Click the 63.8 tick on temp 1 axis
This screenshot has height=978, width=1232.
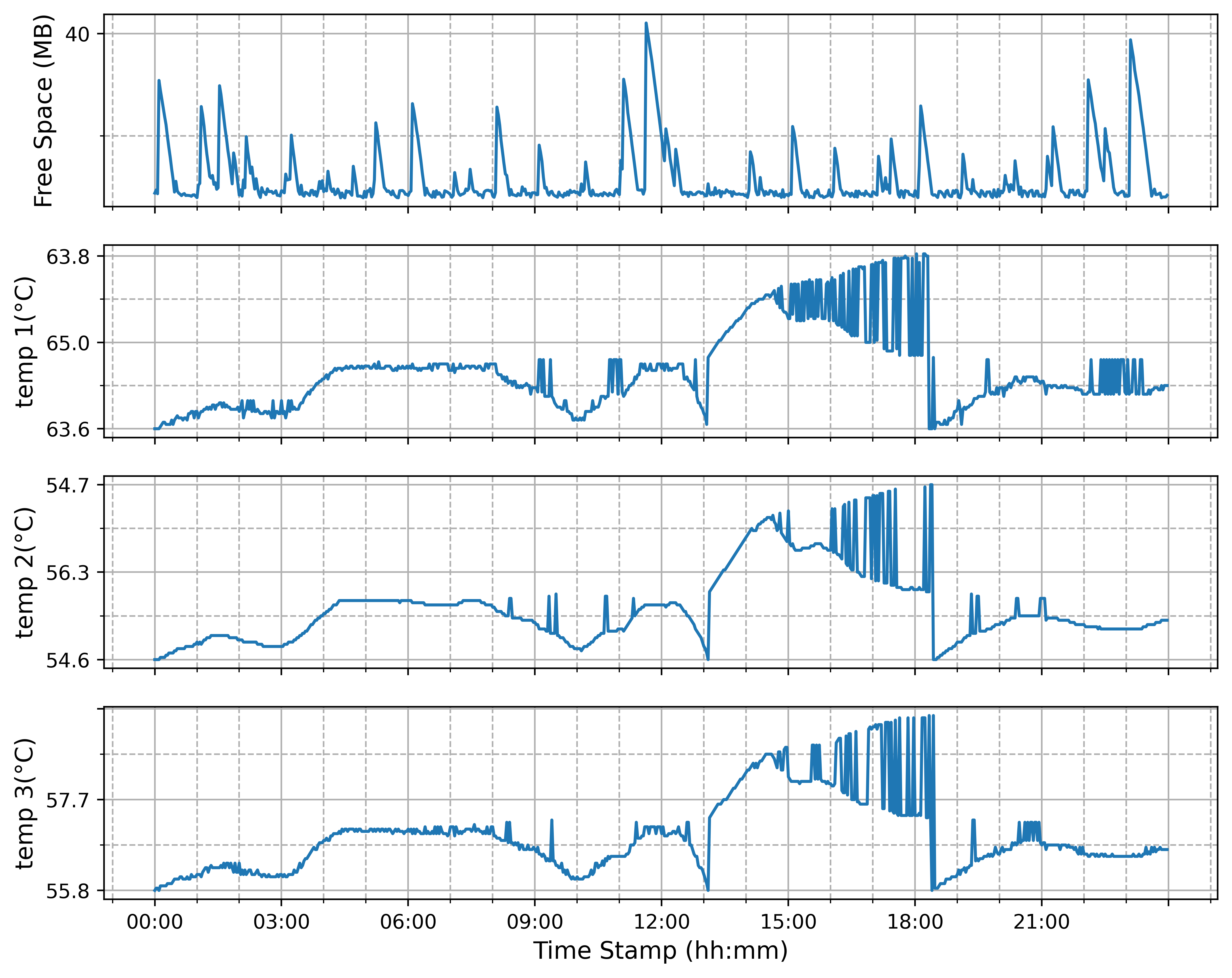[x=68, y=257]
